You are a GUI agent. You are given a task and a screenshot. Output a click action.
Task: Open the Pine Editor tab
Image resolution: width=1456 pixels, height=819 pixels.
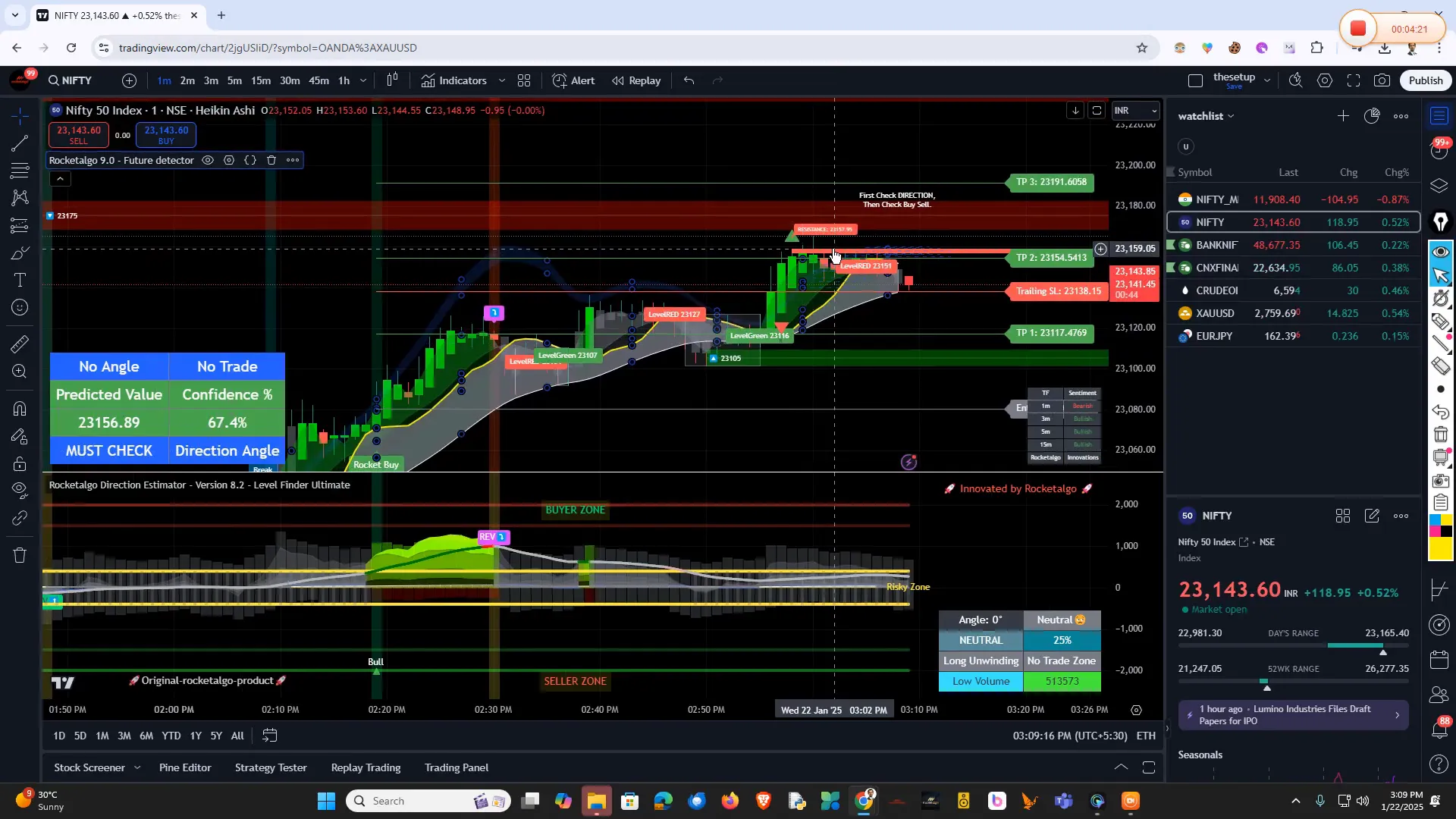tap(185, 767)
